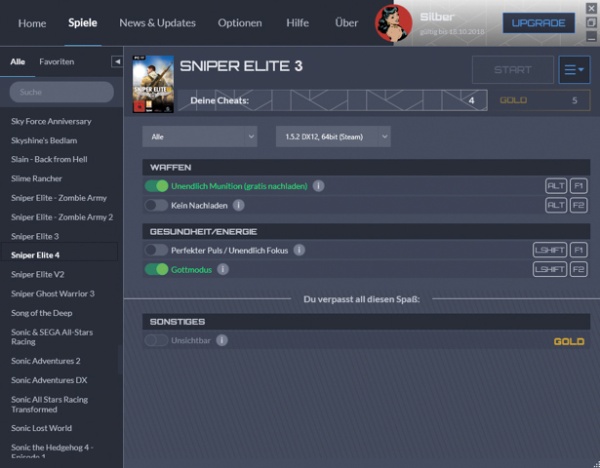Open the hamburger menu next to START
The width and height of the screenshot is (600, 468).
(574, 70)
